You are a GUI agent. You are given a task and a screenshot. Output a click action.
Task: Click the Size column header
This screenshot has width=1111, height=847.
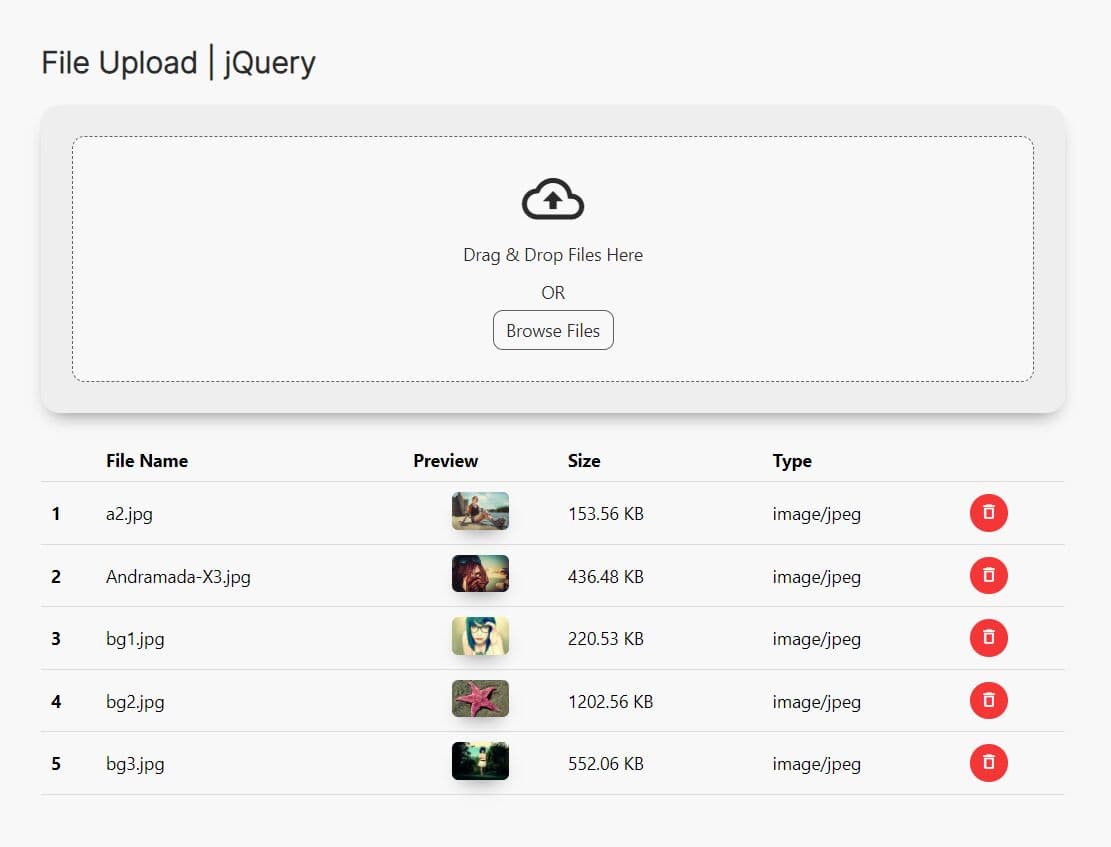click(584, 461)
